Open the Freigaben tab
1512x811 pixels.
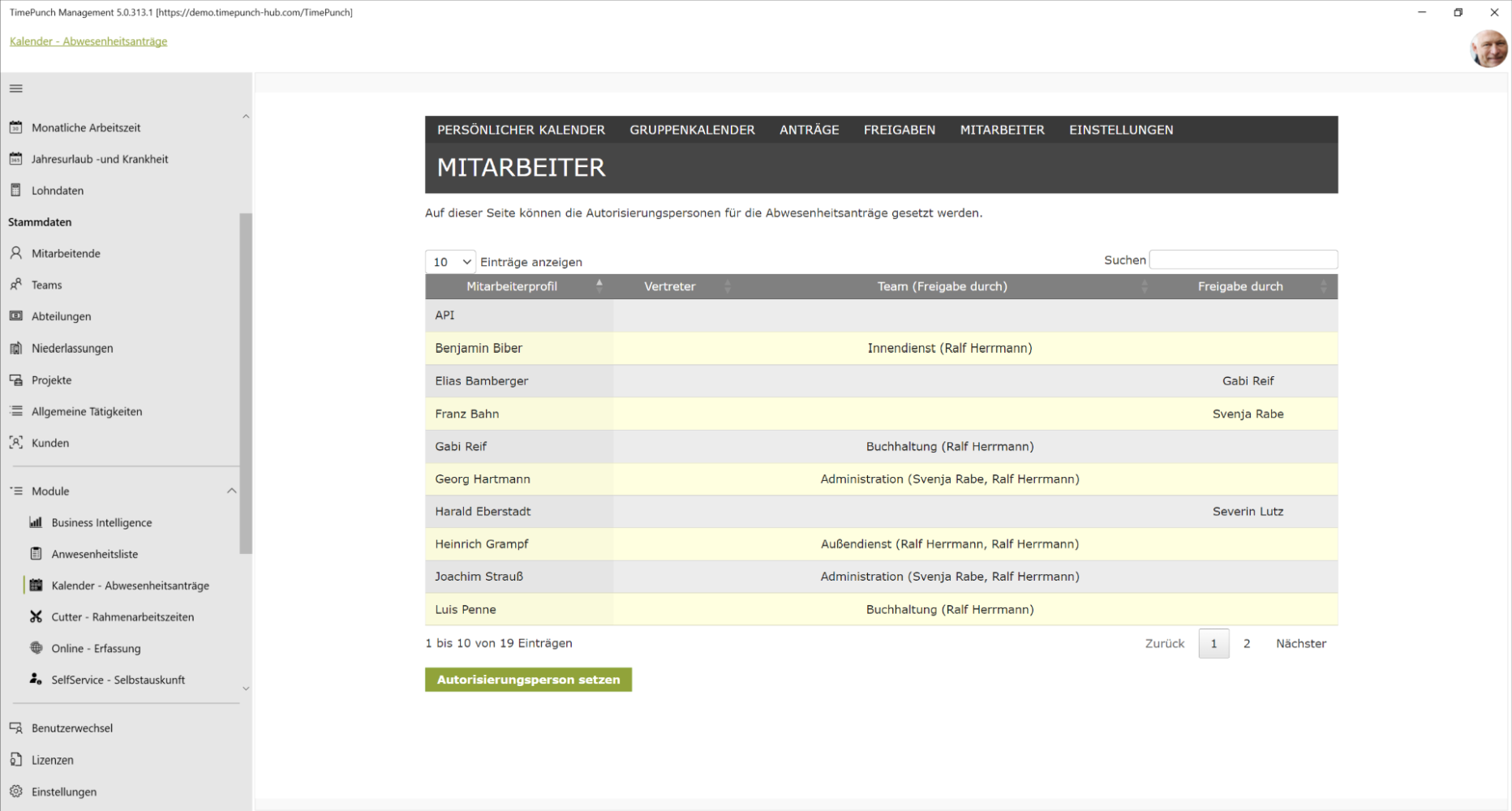point(900,130)
